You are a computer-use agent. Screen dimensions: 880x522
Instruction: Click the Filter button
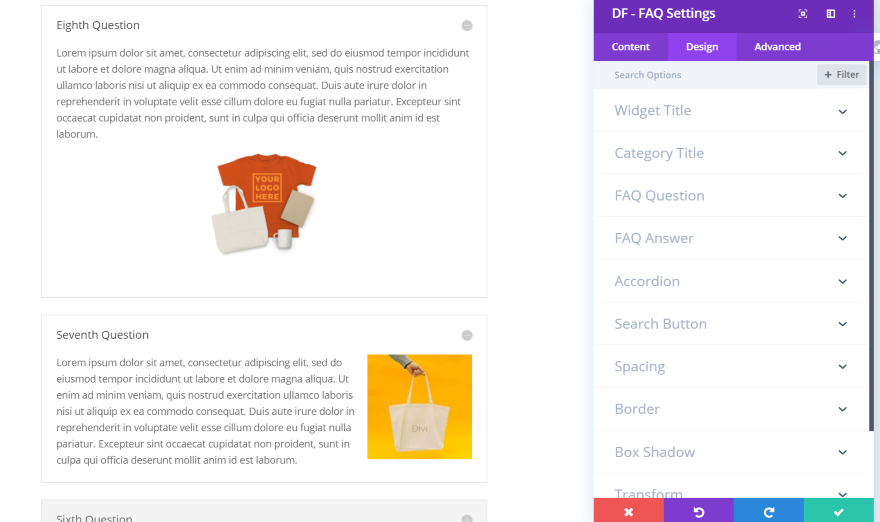pyautogui.click(x=841, y=75)
